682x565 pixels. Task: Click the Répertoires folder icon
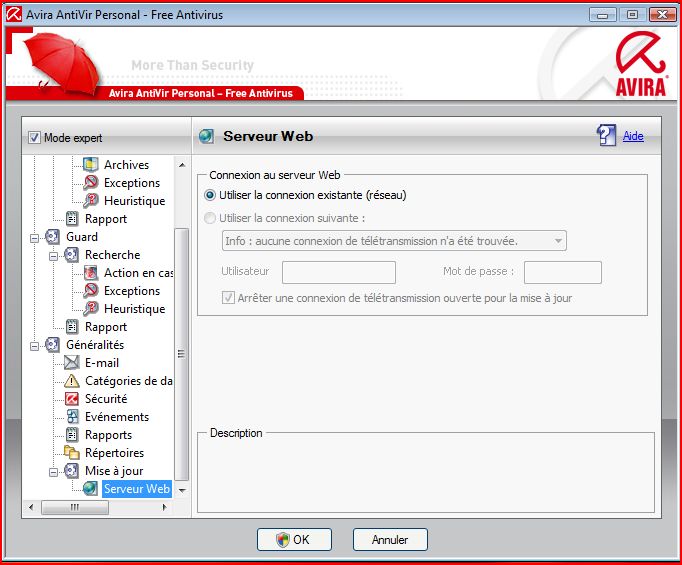72,452
